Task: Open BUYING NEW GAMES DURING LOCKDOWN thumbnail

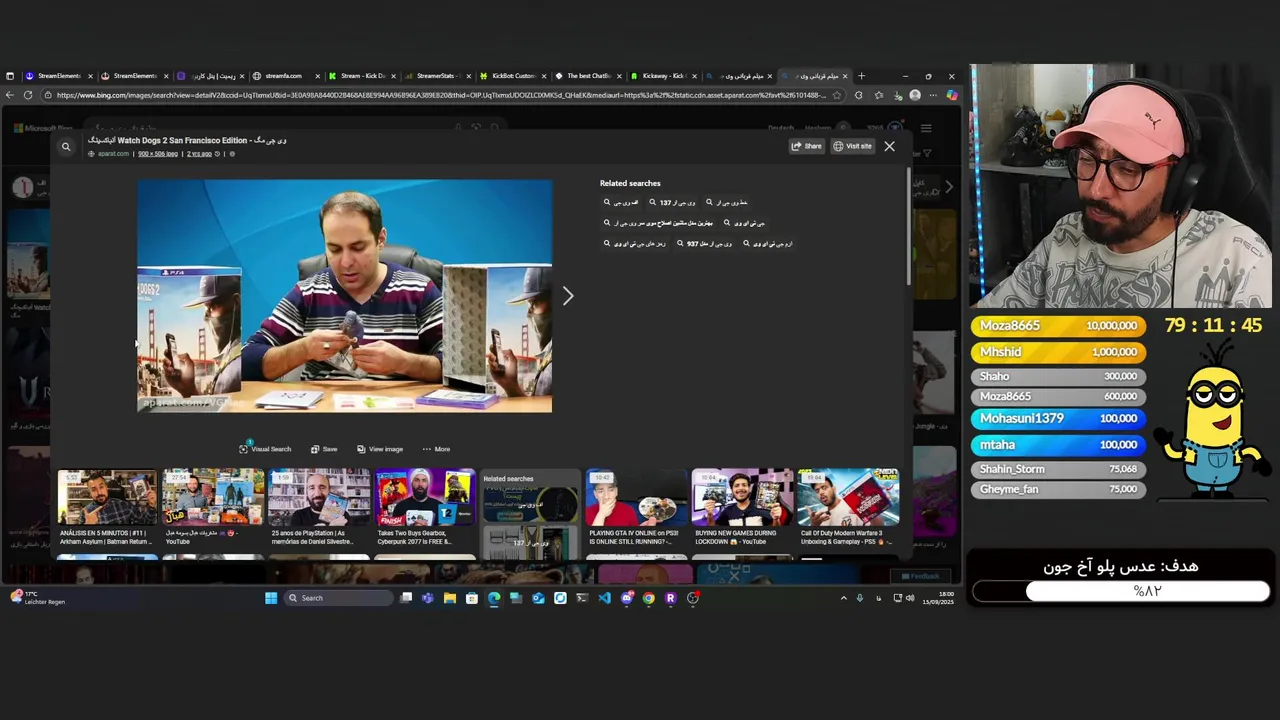Action: click(742, 498)
